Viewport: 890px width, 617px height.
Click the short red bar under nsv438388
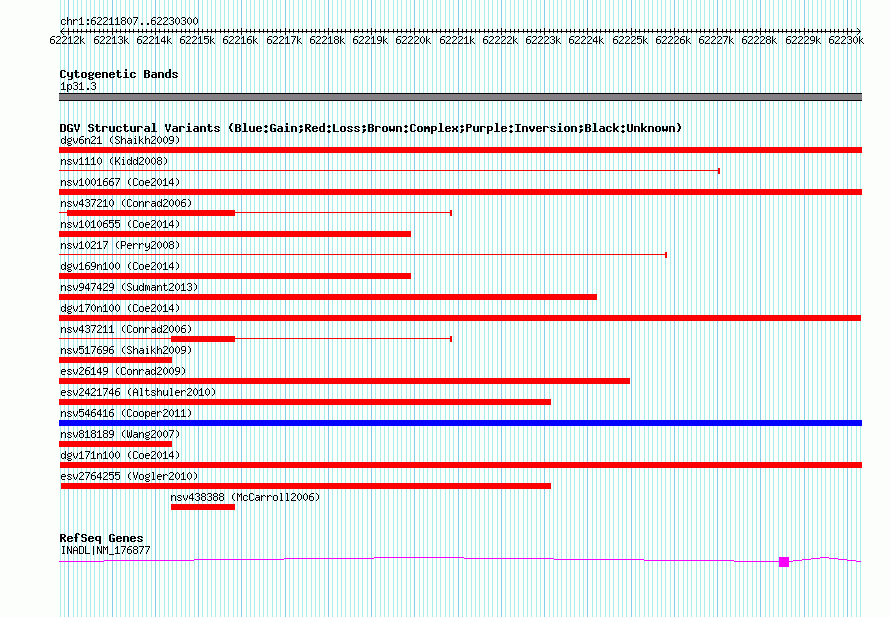(x=203, y=507)
